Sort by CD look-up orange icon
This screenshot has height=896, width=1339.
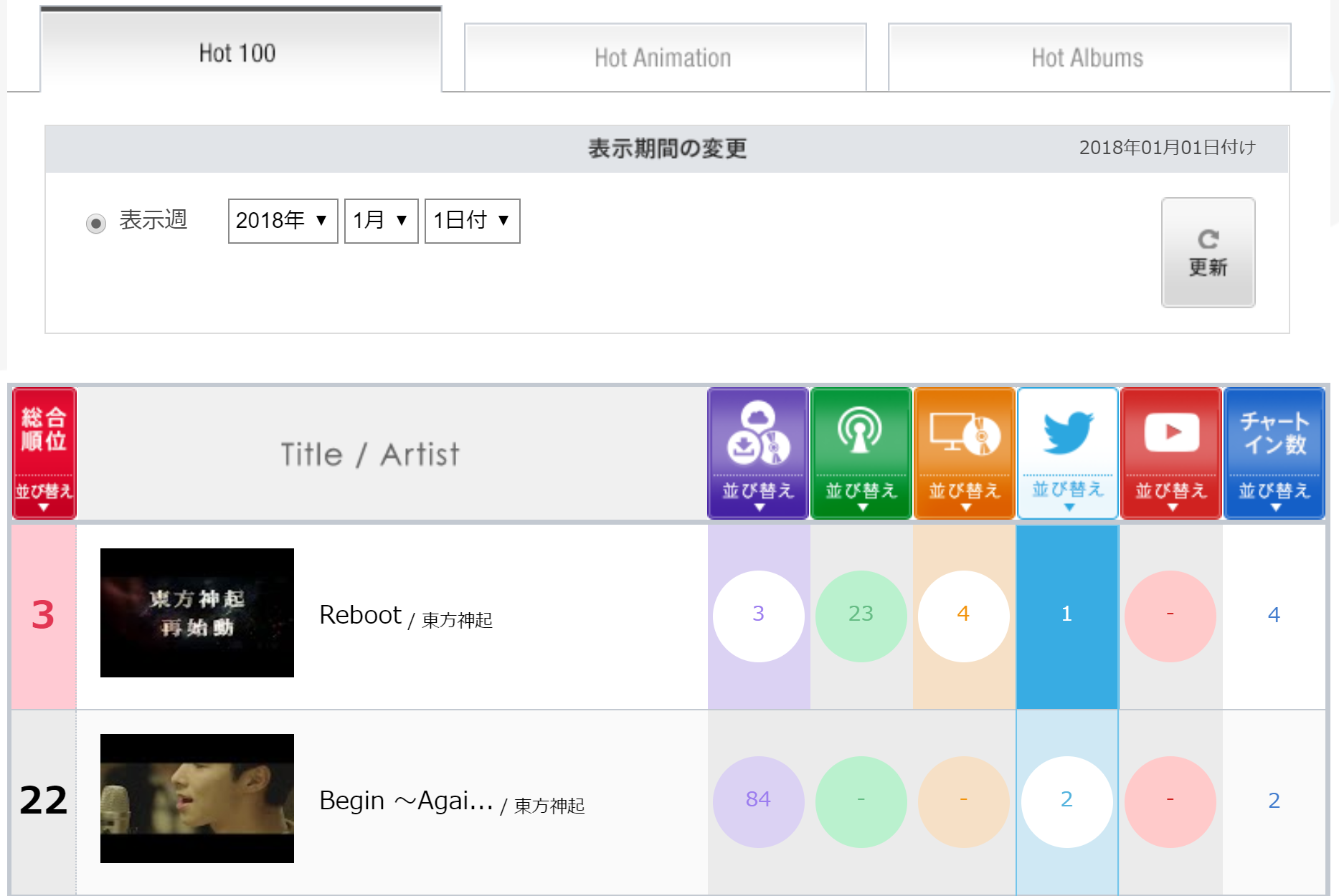(x=964, y=453)
